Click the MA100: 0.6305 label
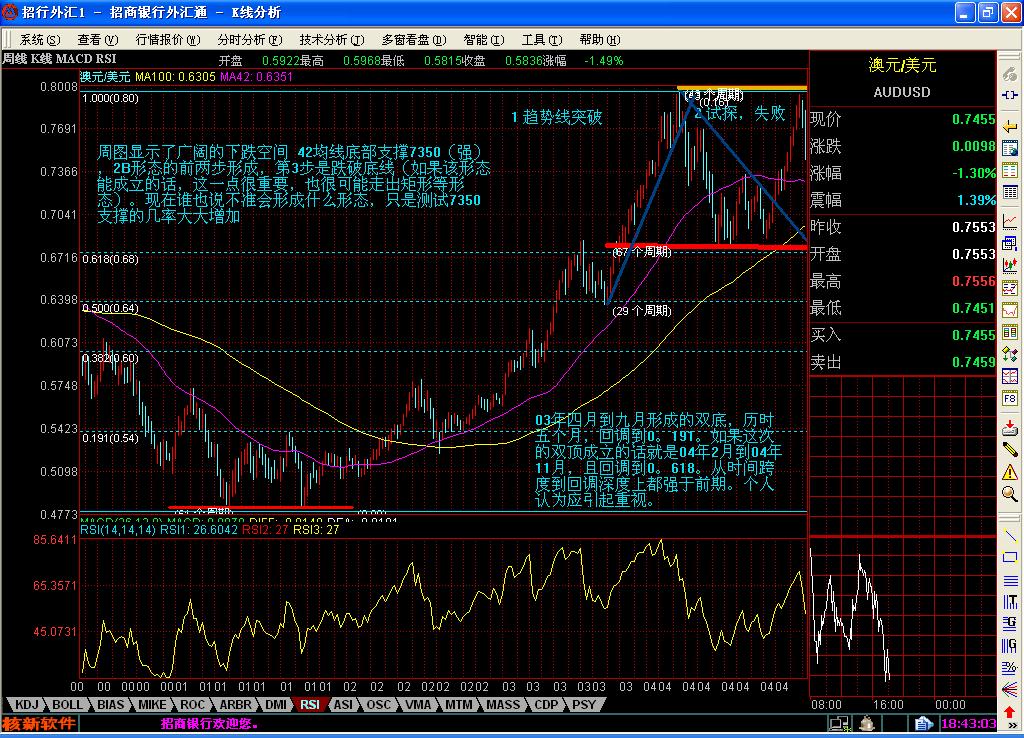Image resolution: width=1024 pixels, height=738 pixels. pyautogui.click(x=175, y=77)
